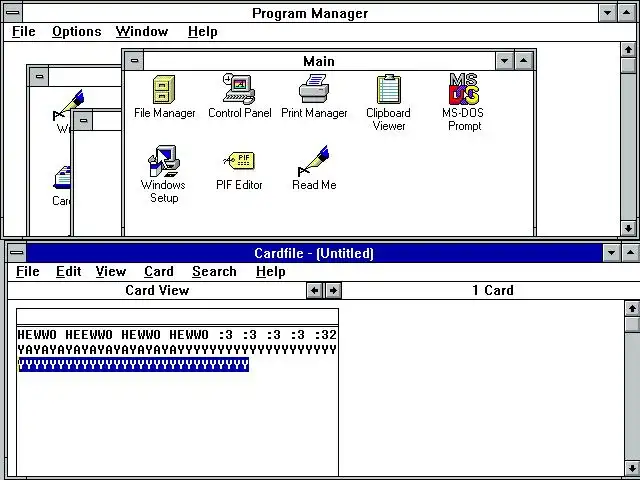This screenshot has height=480, width=640.
Task: Click Program Manager scrollbar up arrow
Action: (628, 50)
